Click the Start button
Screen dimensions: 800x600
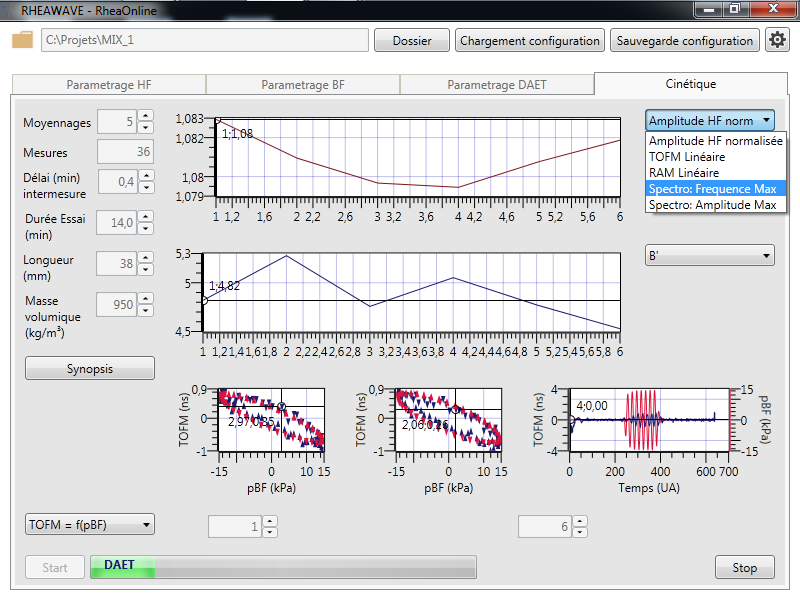click(55, 567)
